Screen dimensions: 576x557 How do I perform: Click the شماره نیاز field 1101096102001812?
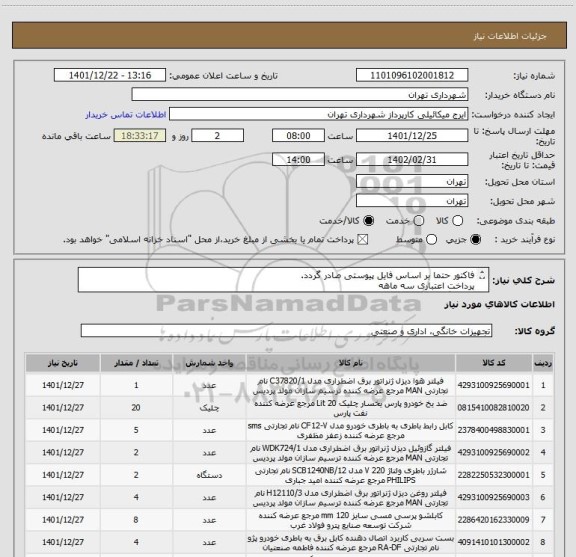[412, 75]
